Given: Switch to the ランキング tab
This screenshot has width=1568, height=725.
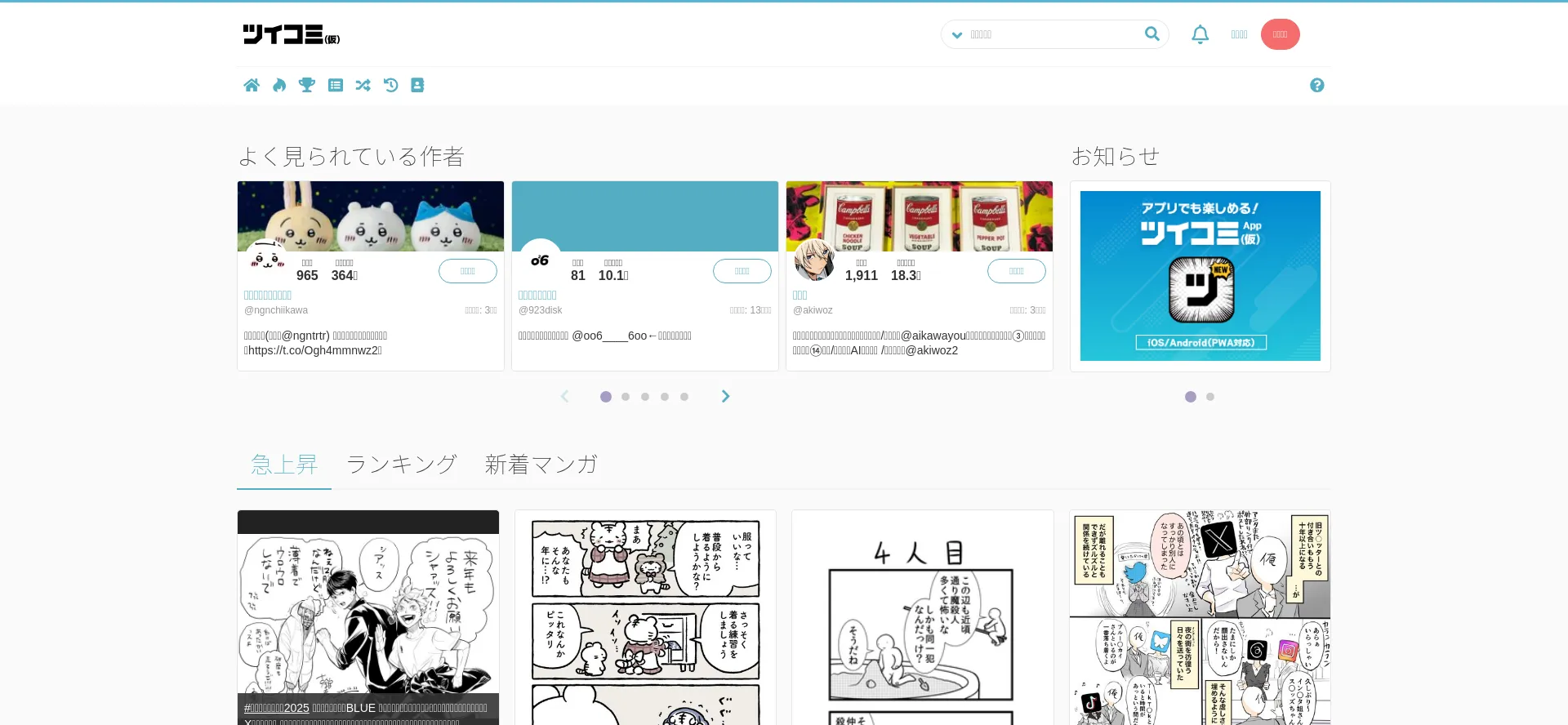Looking at the screenshot, I should (x=401, y=465).
